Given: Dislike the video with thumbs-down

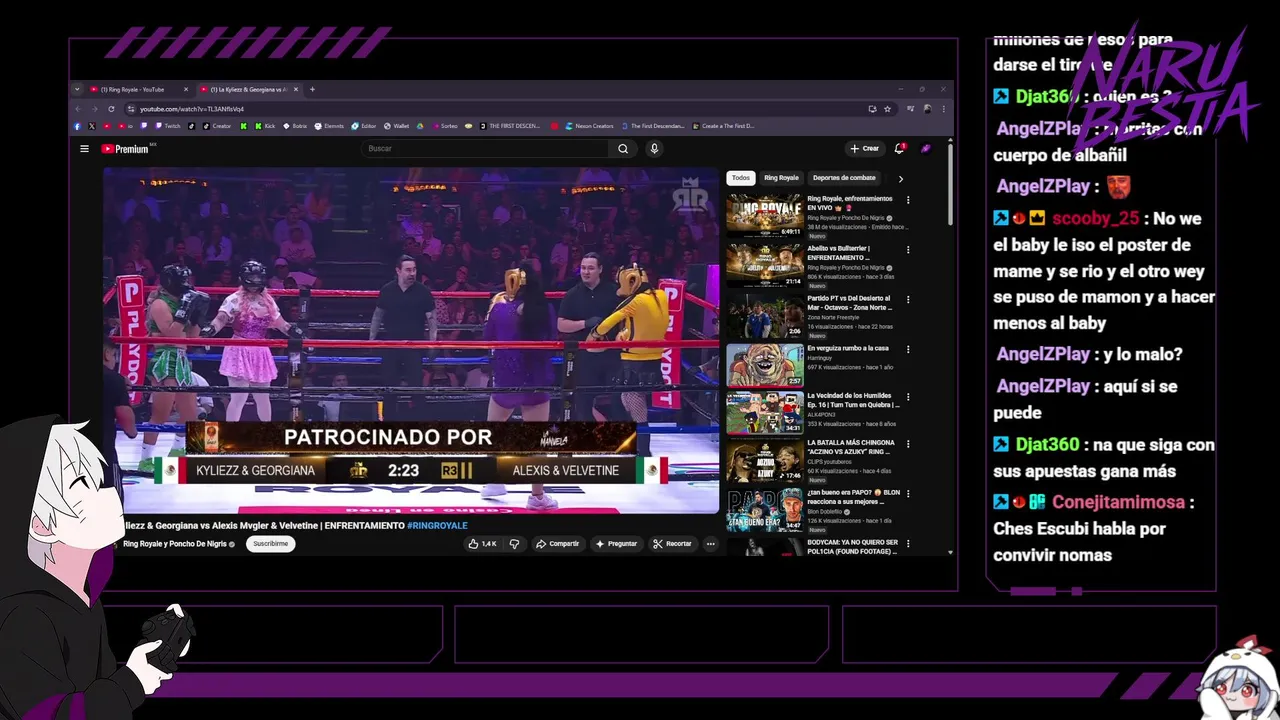Looking at the screenshot, I should (515, 544).
